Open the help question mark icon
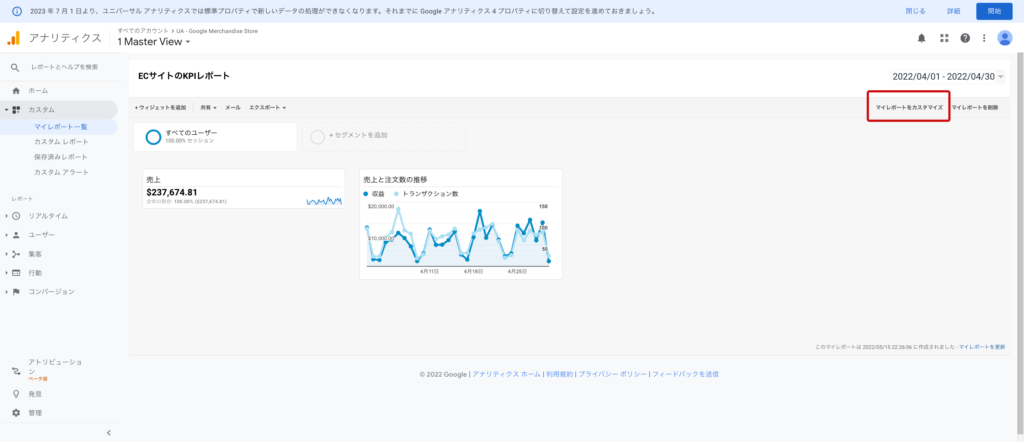Screen dimensions: 1024x442 pos(965,38)
